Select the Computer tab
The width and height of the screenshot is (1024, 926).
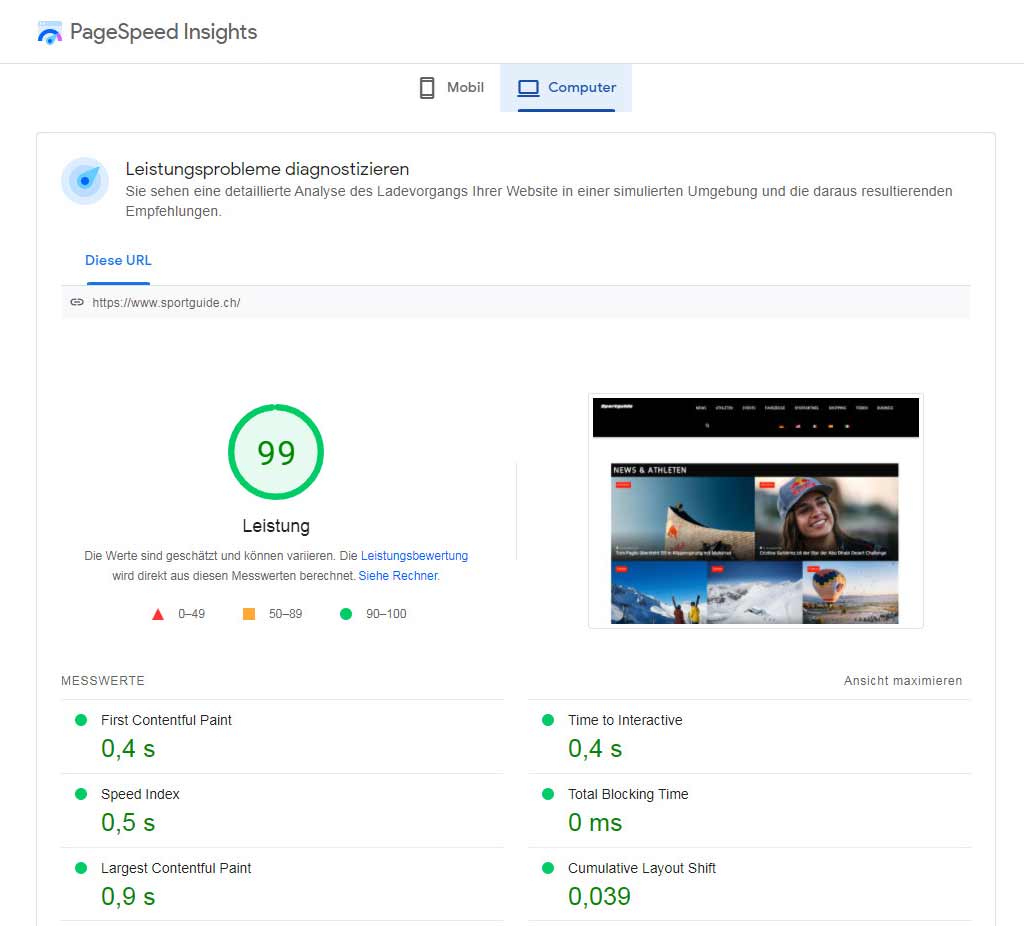pyautogui.click(x=566, y=88)
